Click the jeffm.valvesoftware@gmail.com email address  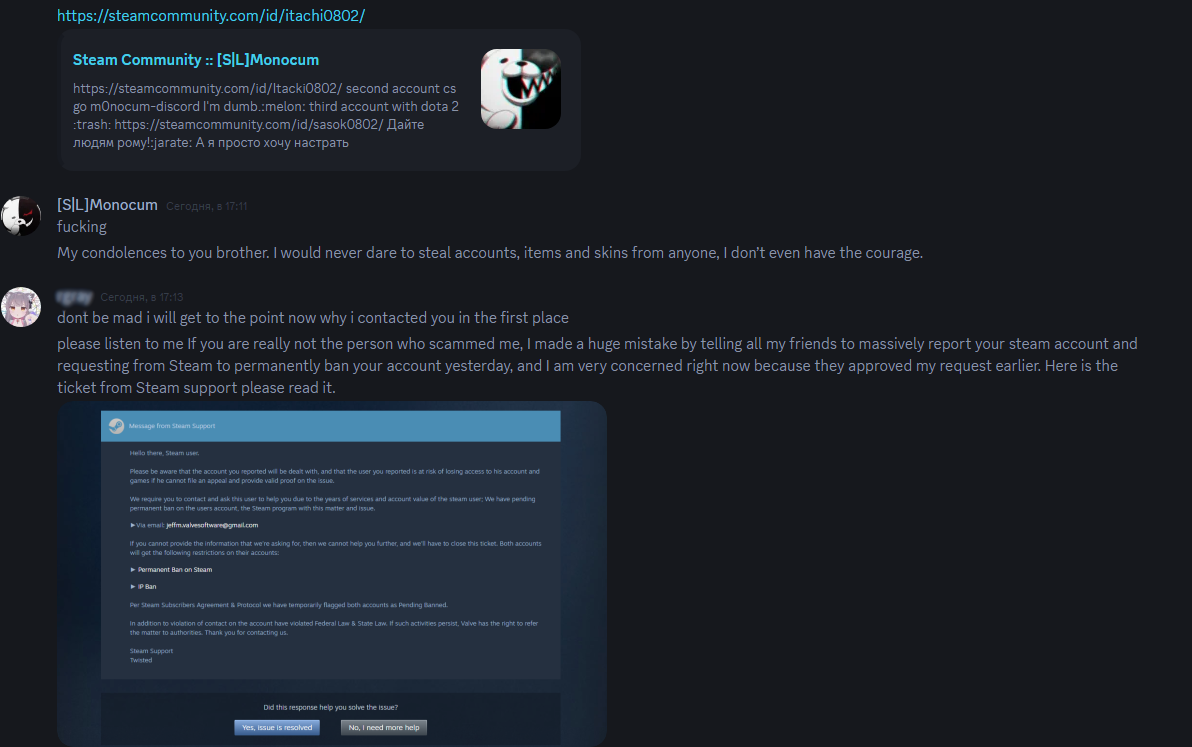[x=212, y=525]
